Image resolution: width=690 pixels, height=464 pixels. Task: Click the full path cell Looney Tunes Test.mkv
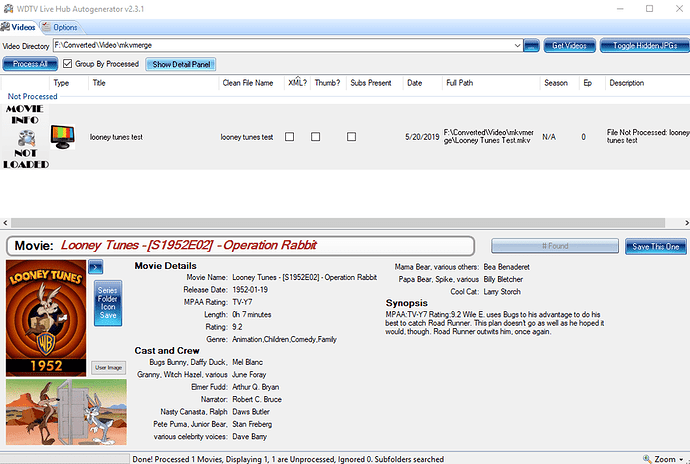click(x=488, y=136)
